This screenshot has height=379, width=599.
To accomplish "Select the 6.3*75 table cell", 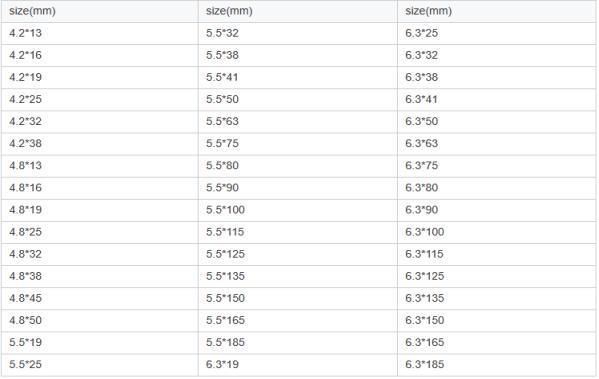I will tap(497, 166).
